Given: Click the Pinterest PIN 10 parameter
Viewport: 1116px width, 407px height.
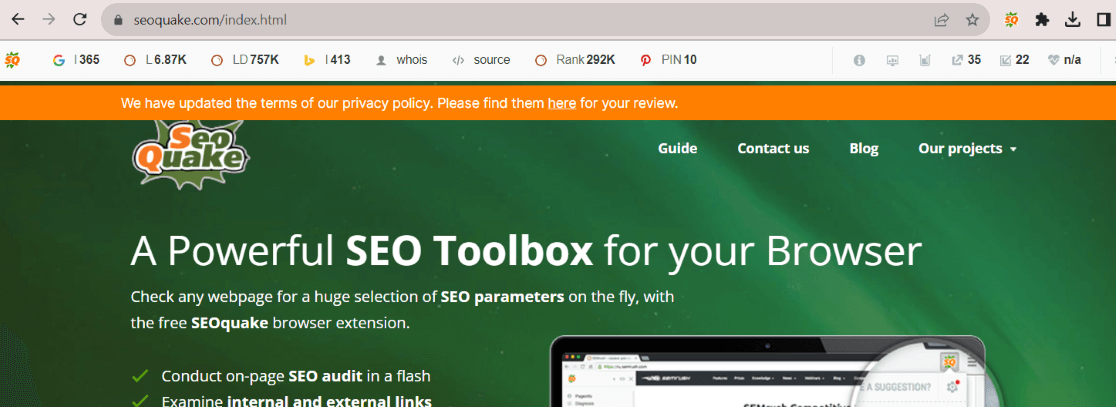Looking at the screenshot, I should (669, 60).
